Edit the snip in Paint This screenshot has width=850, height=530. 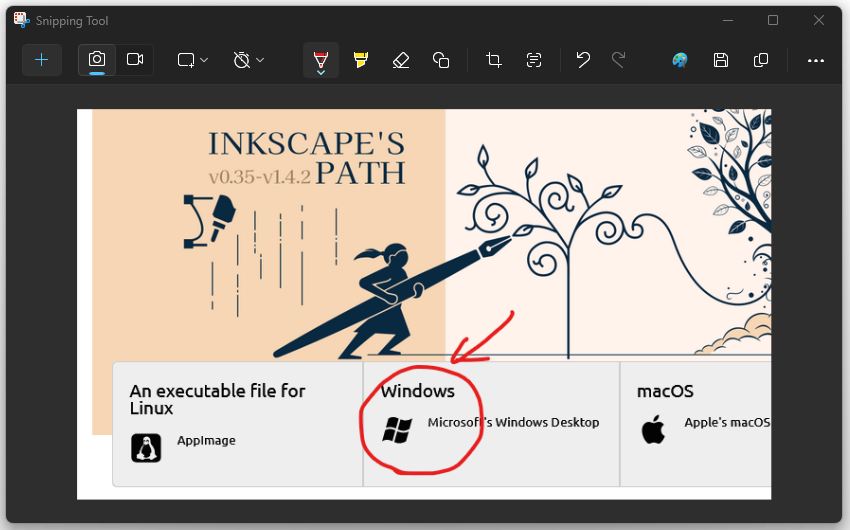pos(680,60)
